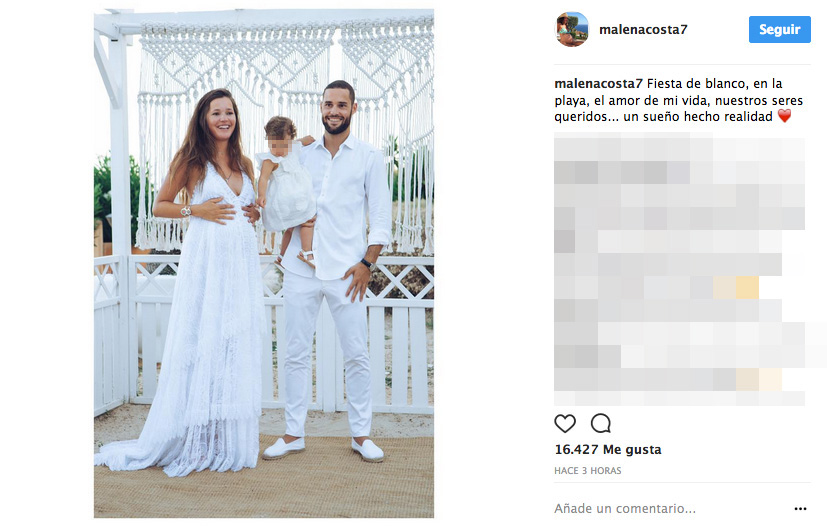The height and width of the screenshot is (527, 827).
Task: Click the malenacosta7 profile avatar
Action: [572, 30]
